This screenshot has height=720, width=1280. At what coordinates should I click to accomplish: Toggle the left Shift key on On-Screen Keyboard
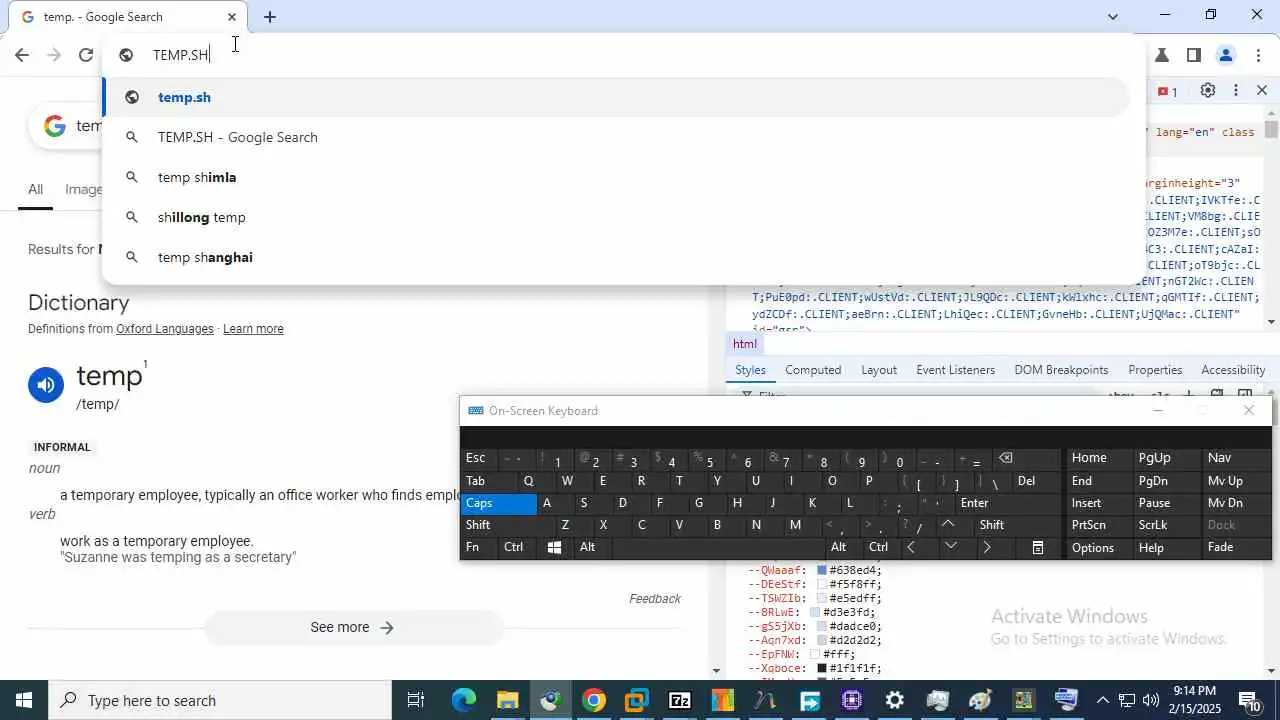[505, 525]
